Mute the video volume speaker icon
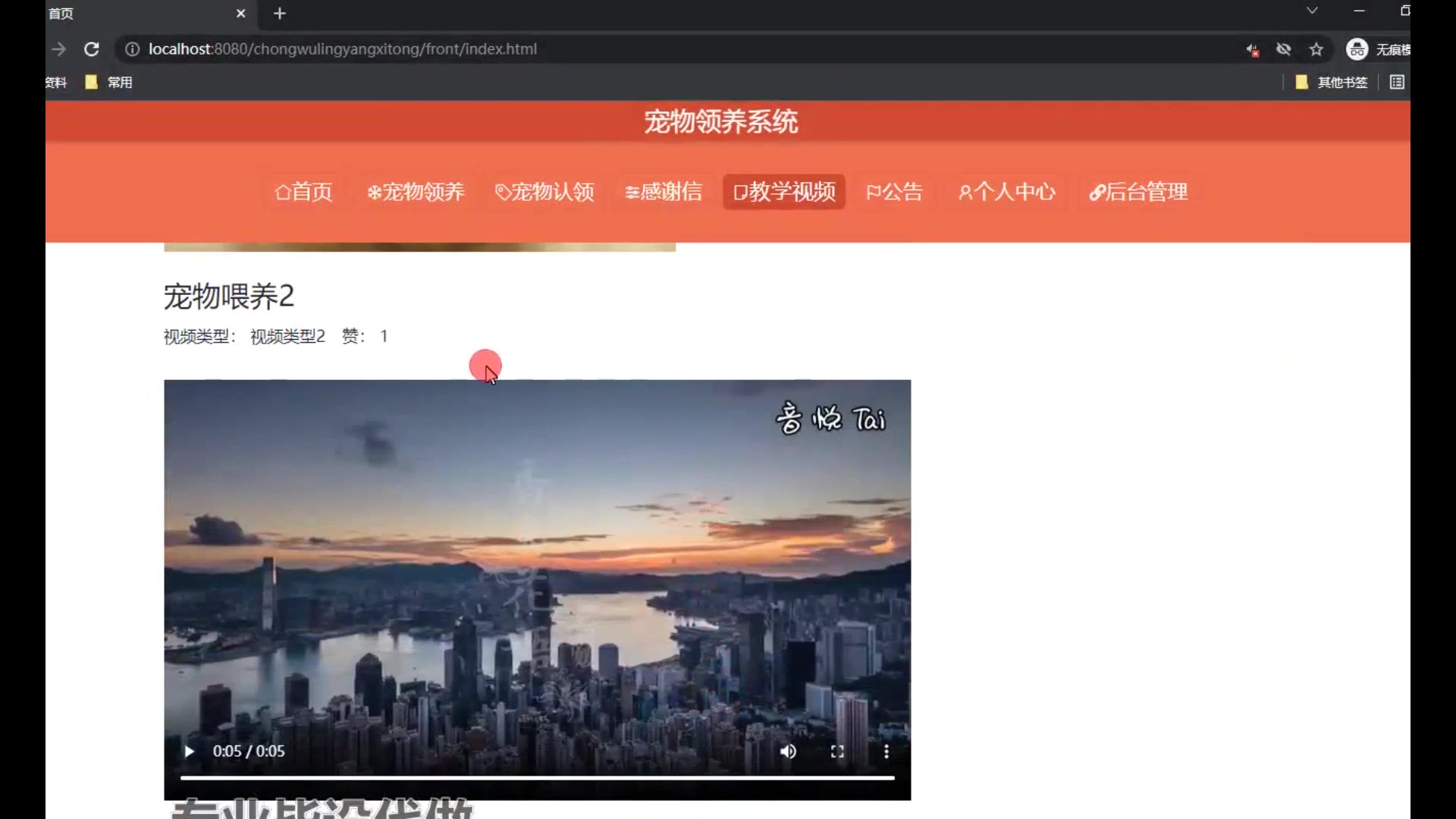The image size is (1456, 819). tap(788, 752)
